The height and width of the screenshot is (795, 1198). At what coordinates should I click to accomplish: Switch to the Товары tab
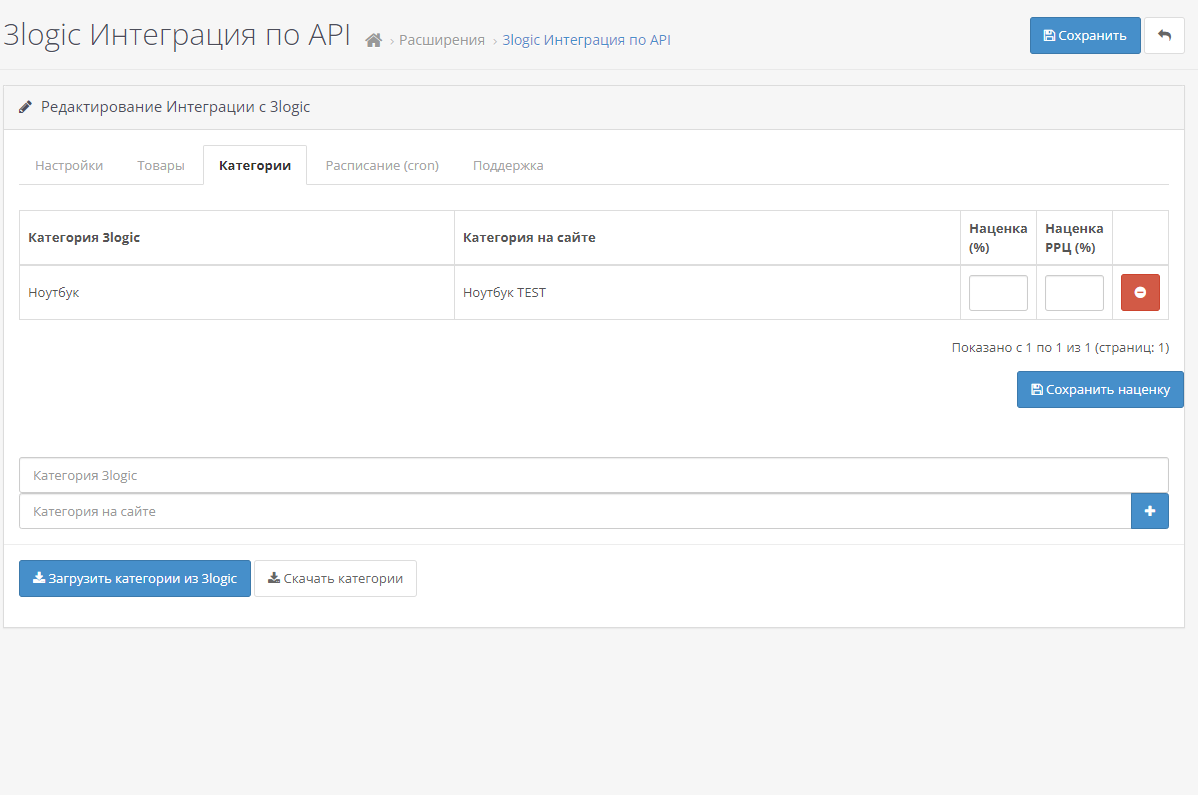[160, 166]
